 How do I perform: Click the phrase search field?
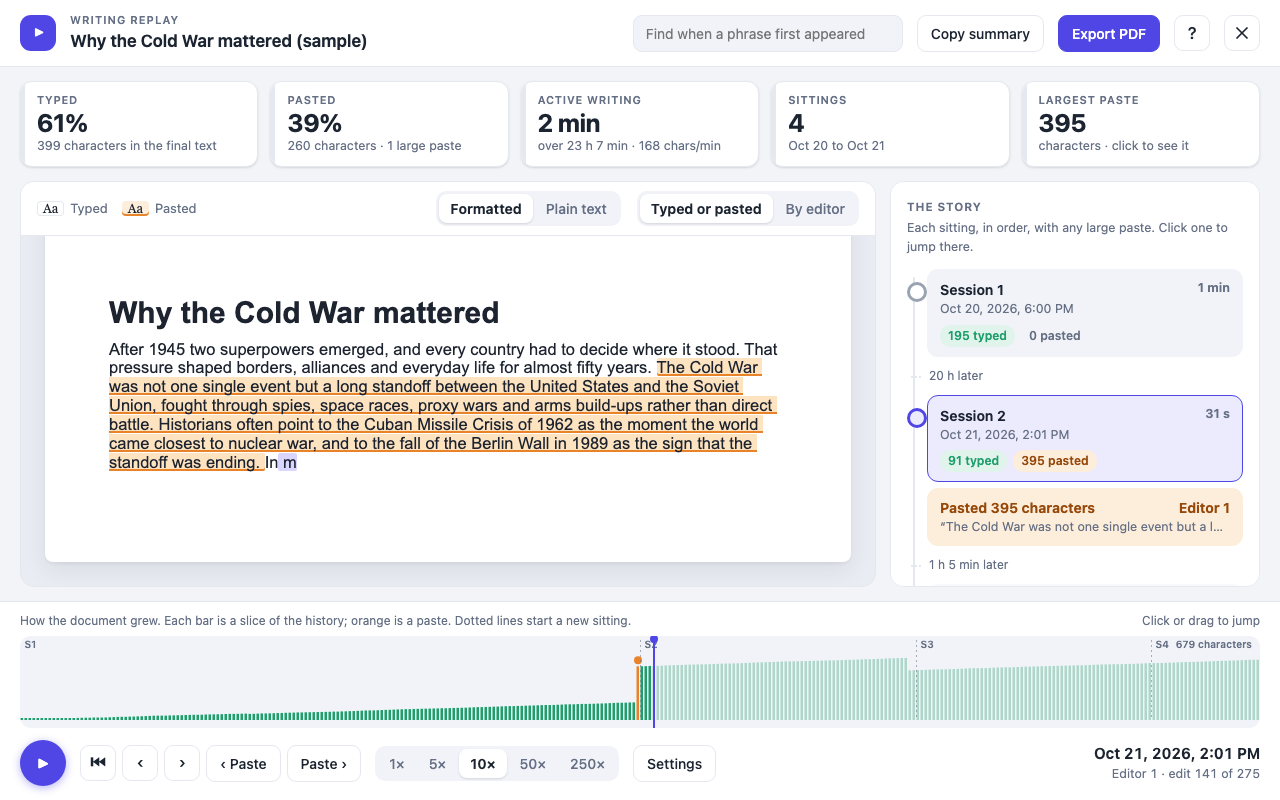[x=768, y=33]
